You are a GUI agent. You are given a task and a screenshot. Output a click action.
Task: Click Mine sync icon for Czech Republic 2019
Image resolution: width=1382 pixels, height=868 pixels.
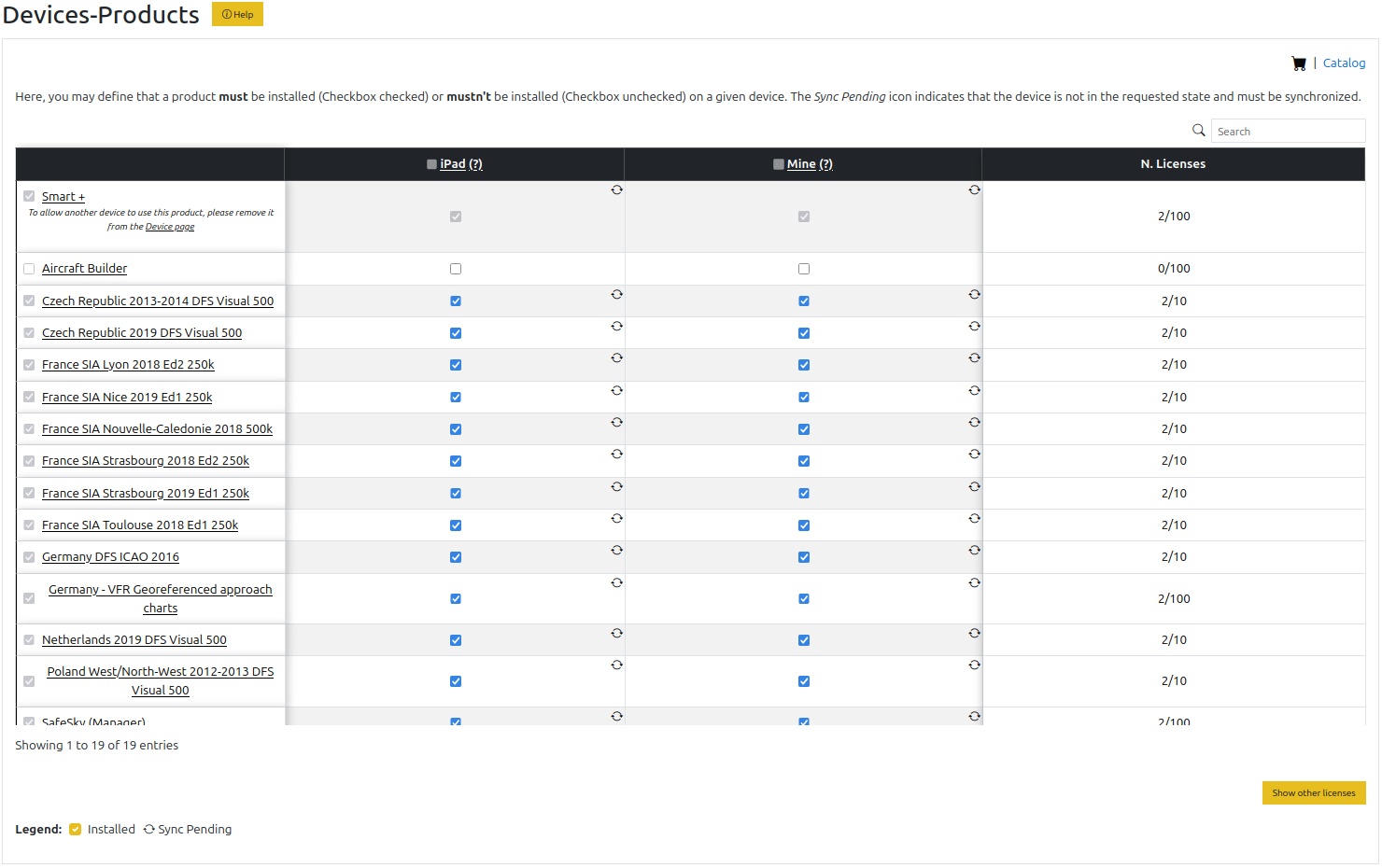(975, 326)
